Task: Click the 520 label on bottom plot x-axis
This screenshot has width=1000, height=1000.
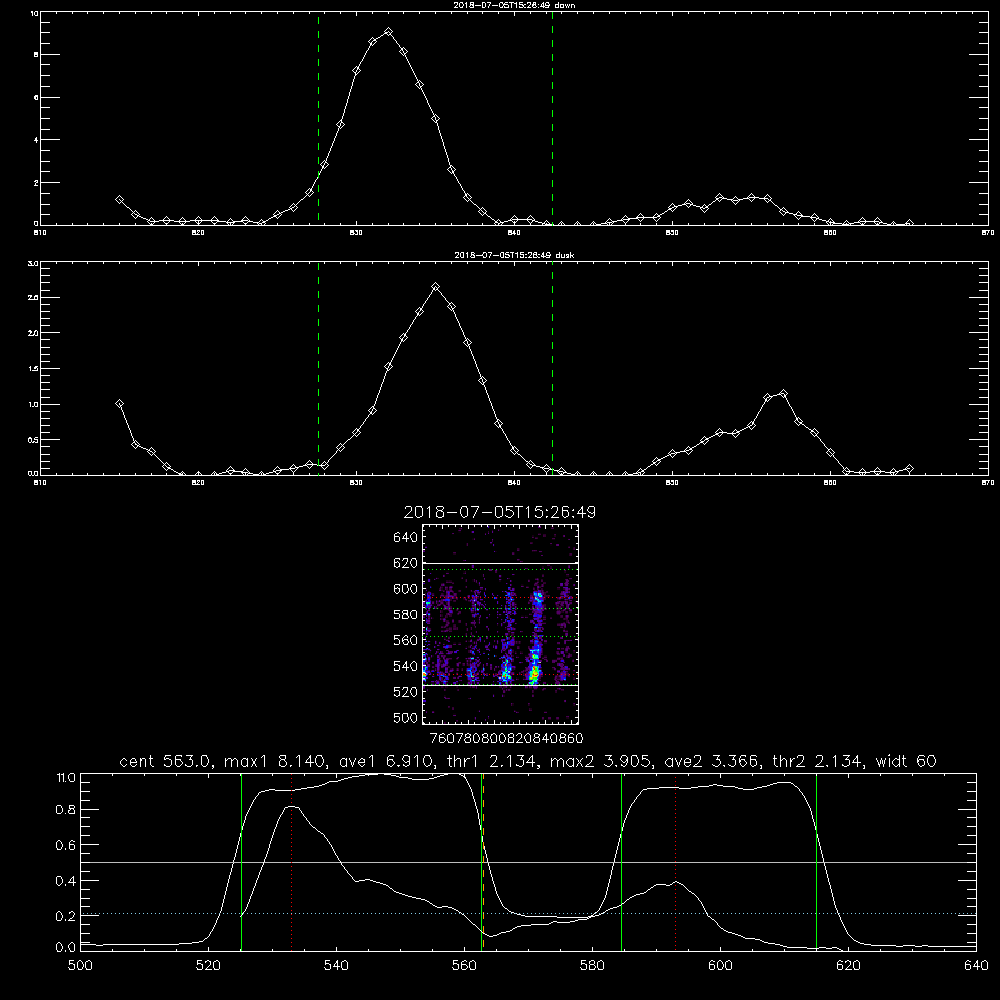Action: (x=208, y=966)
